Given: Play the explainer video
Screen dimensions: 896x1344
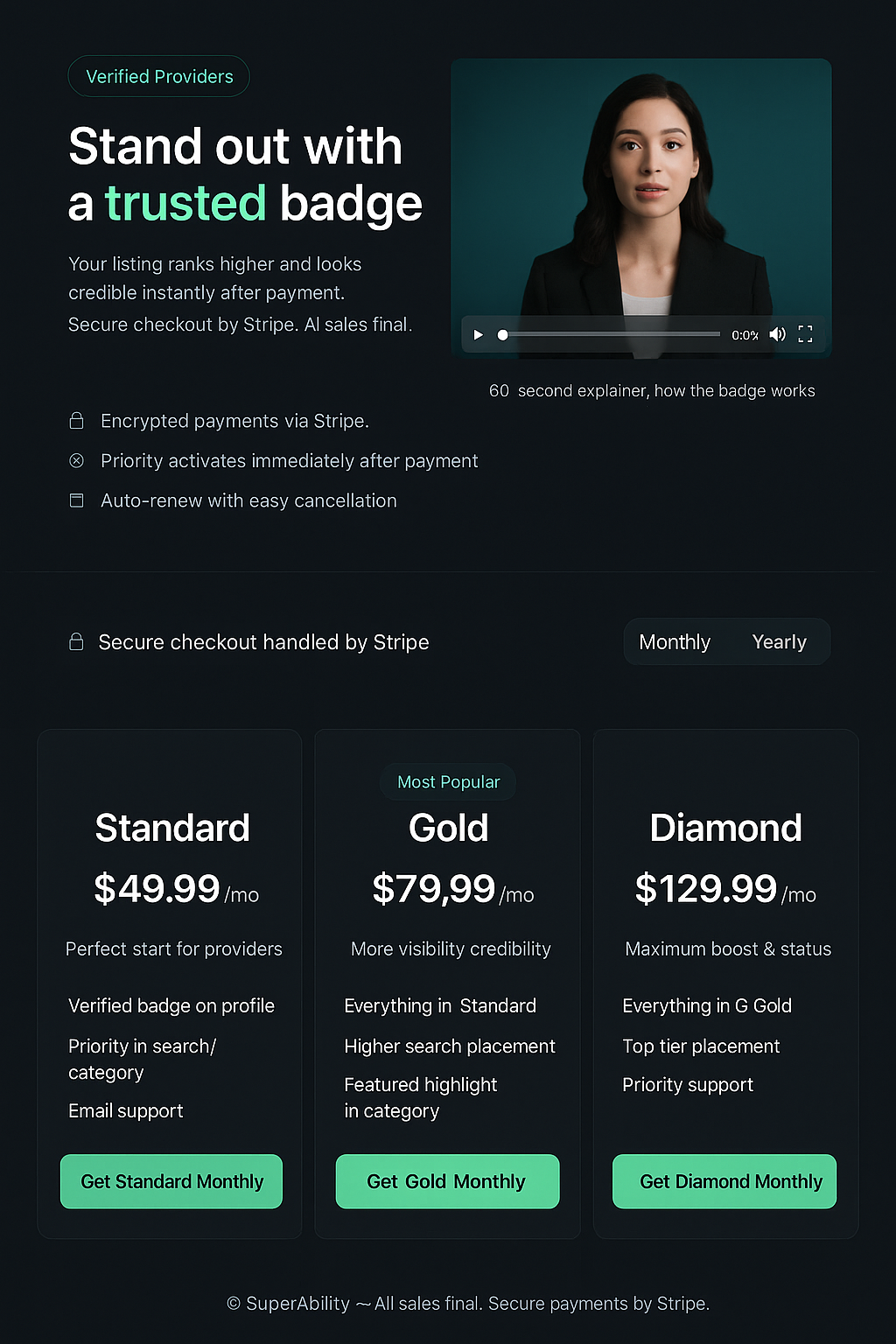Looking at the screenshot, I should 478,335.
